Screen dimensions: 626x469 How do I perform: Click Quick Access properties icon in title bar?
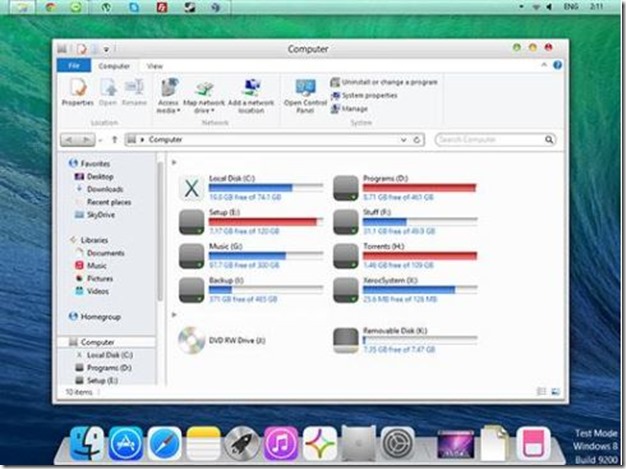[82, 49]
